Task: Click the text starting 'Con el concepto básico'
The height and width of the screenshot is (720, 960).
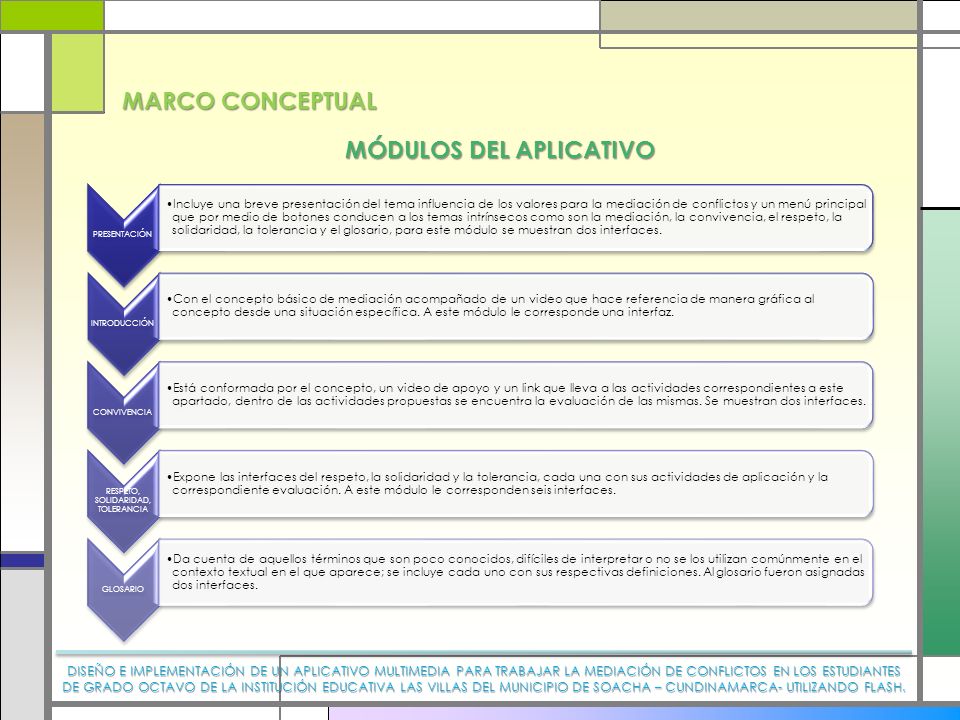Action: [x=490, y=306]
